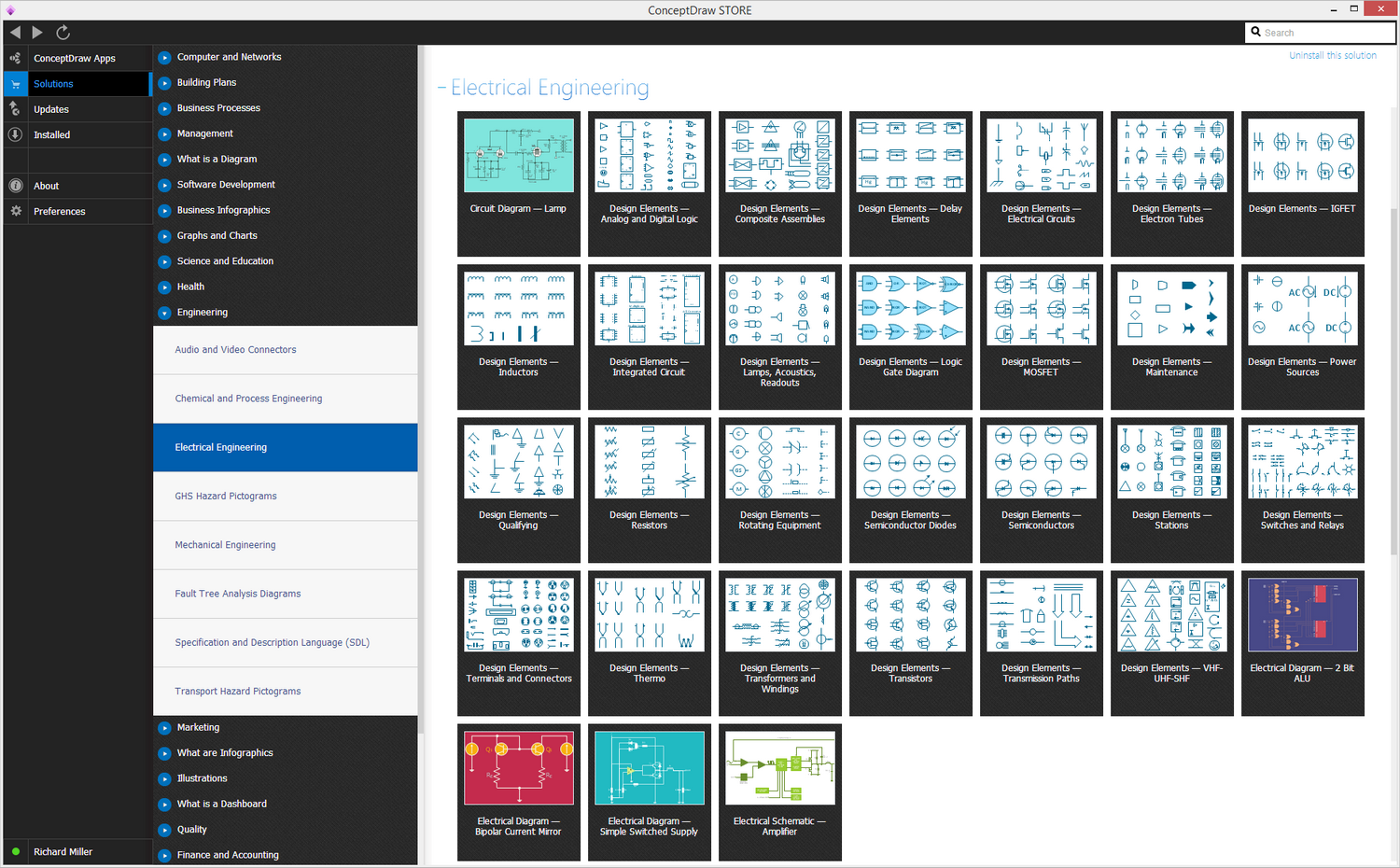Open Electrical Schematic — Amplifier thumbnail
This screenshot has width=1400, height=868.
780,768
